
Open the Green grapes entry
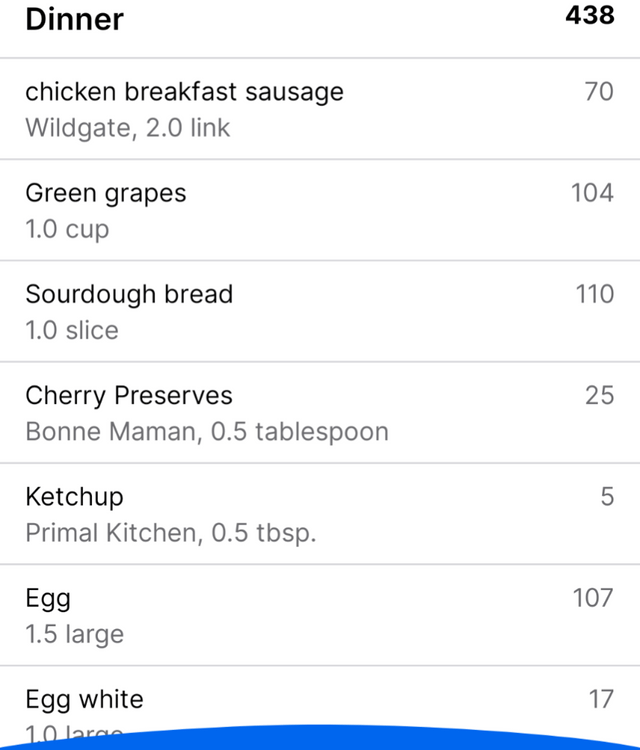point(320,210)
